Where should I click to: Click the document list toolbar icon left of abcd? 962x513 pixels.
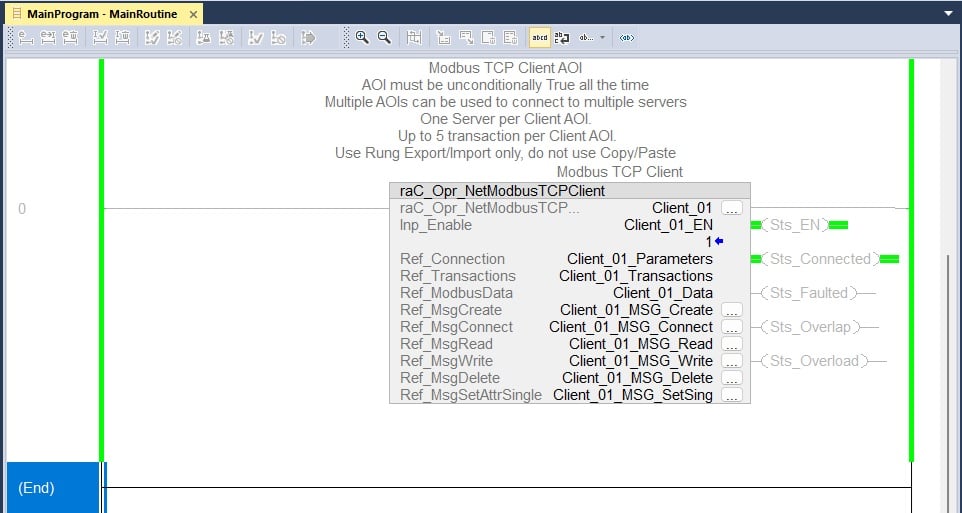[x=510, y=38]
